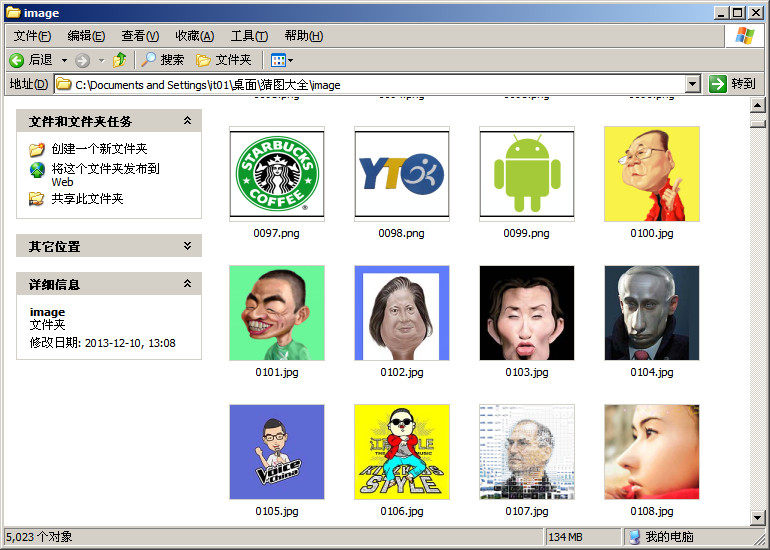This screenshot has width=770, height=550.
Task: Click the 转到 Go label
Action: click(743, 84)
